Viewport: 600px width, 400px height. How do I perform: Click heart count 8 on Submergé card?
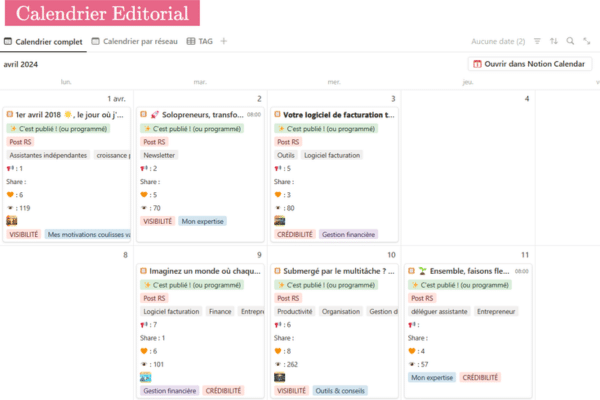click(283, 351)
